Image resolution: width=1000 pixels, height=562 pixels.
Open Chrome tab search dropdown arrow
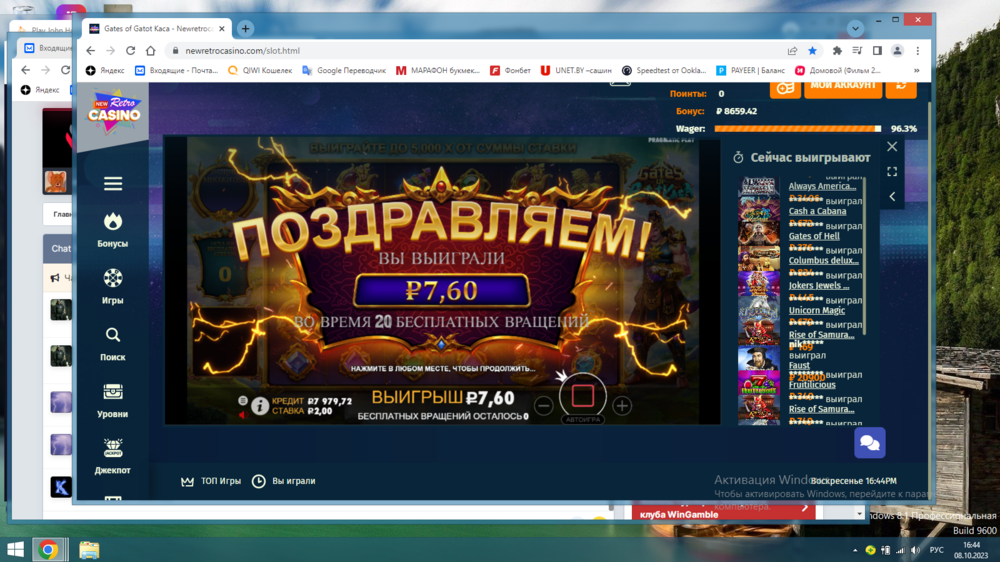pyautogui.click(x=855, y=29)
